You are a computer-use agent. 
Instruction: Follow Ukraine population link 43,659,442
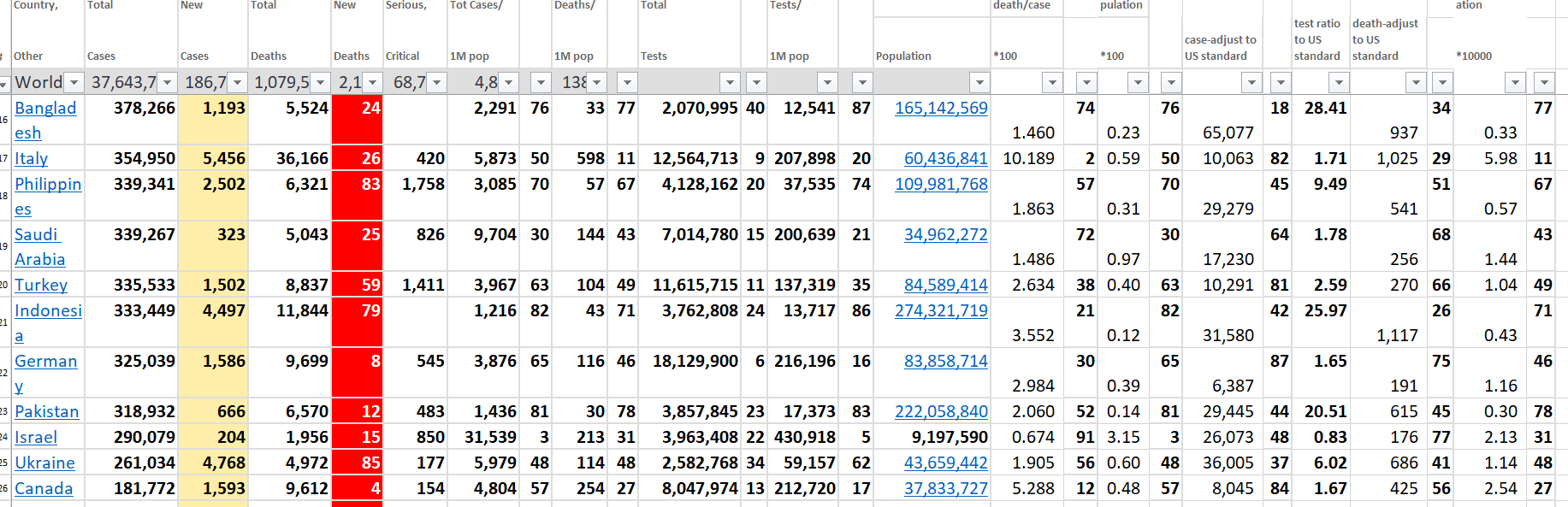click(x=945, y=463)
